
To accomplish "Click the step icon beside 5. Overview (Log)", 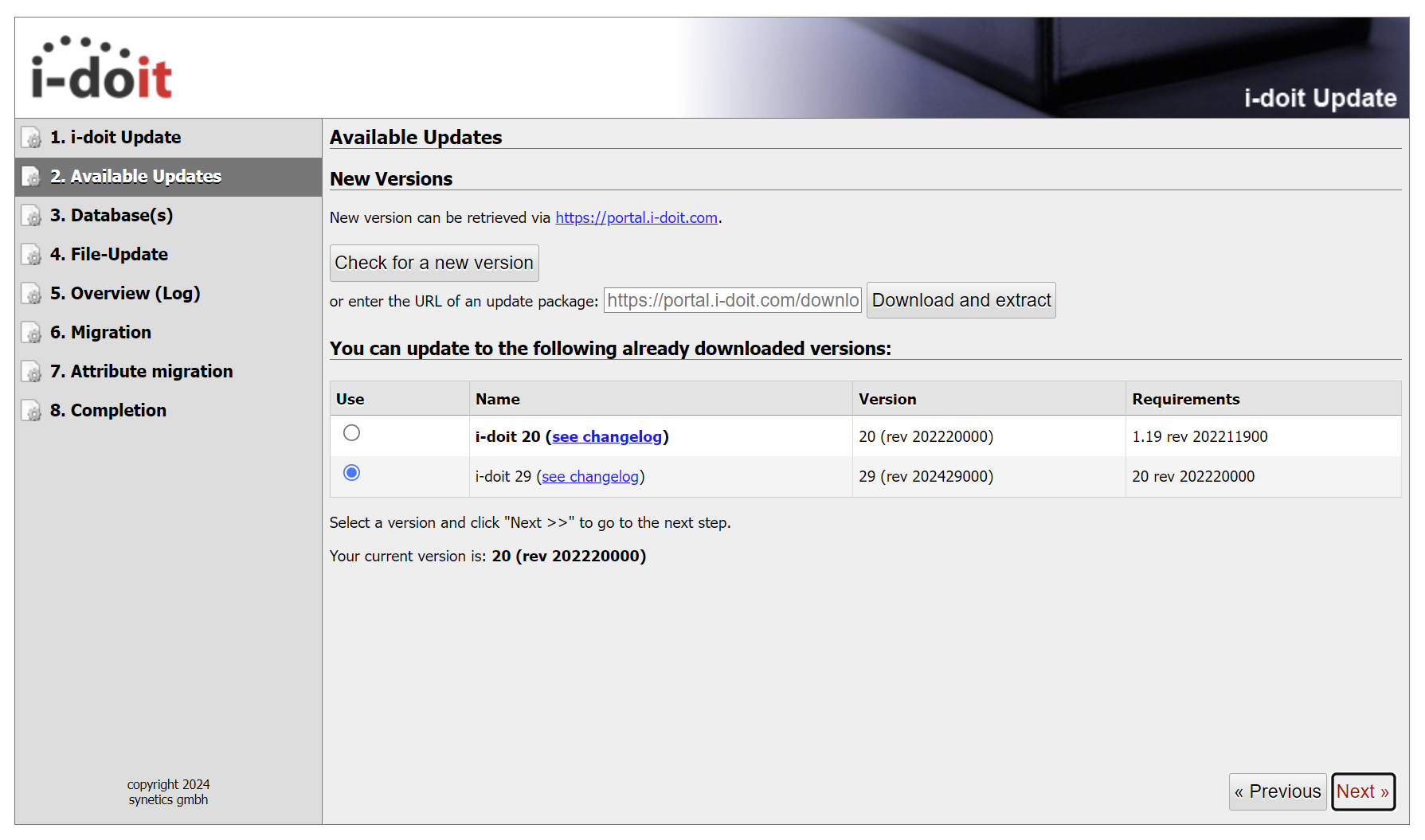I will [x=31, y=294].
